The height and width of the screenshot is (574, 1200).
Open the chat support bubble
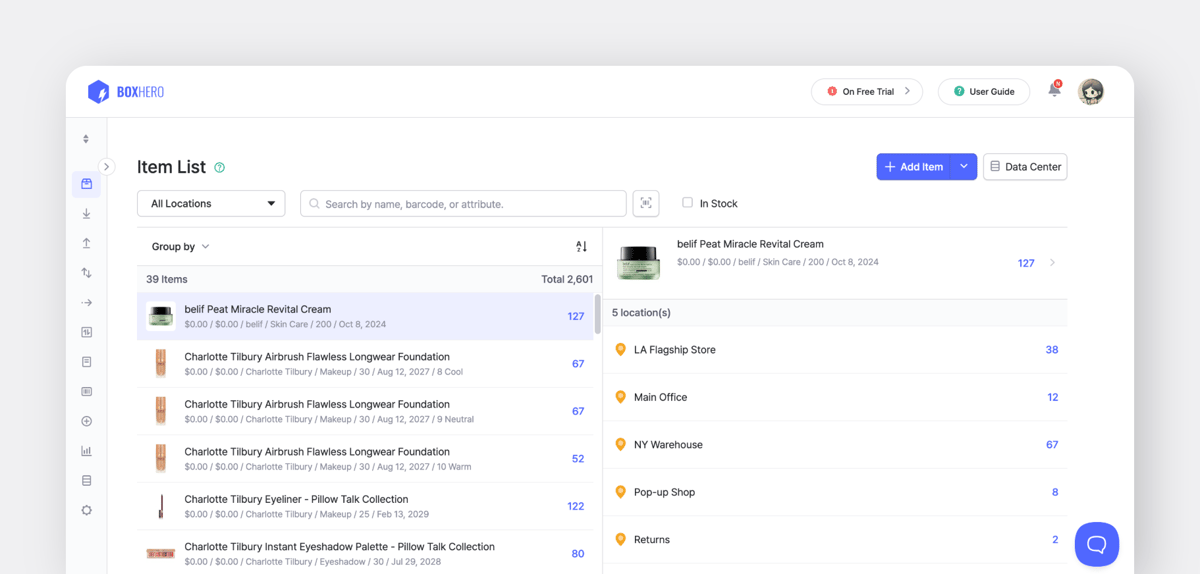(x=1096, y=544)
